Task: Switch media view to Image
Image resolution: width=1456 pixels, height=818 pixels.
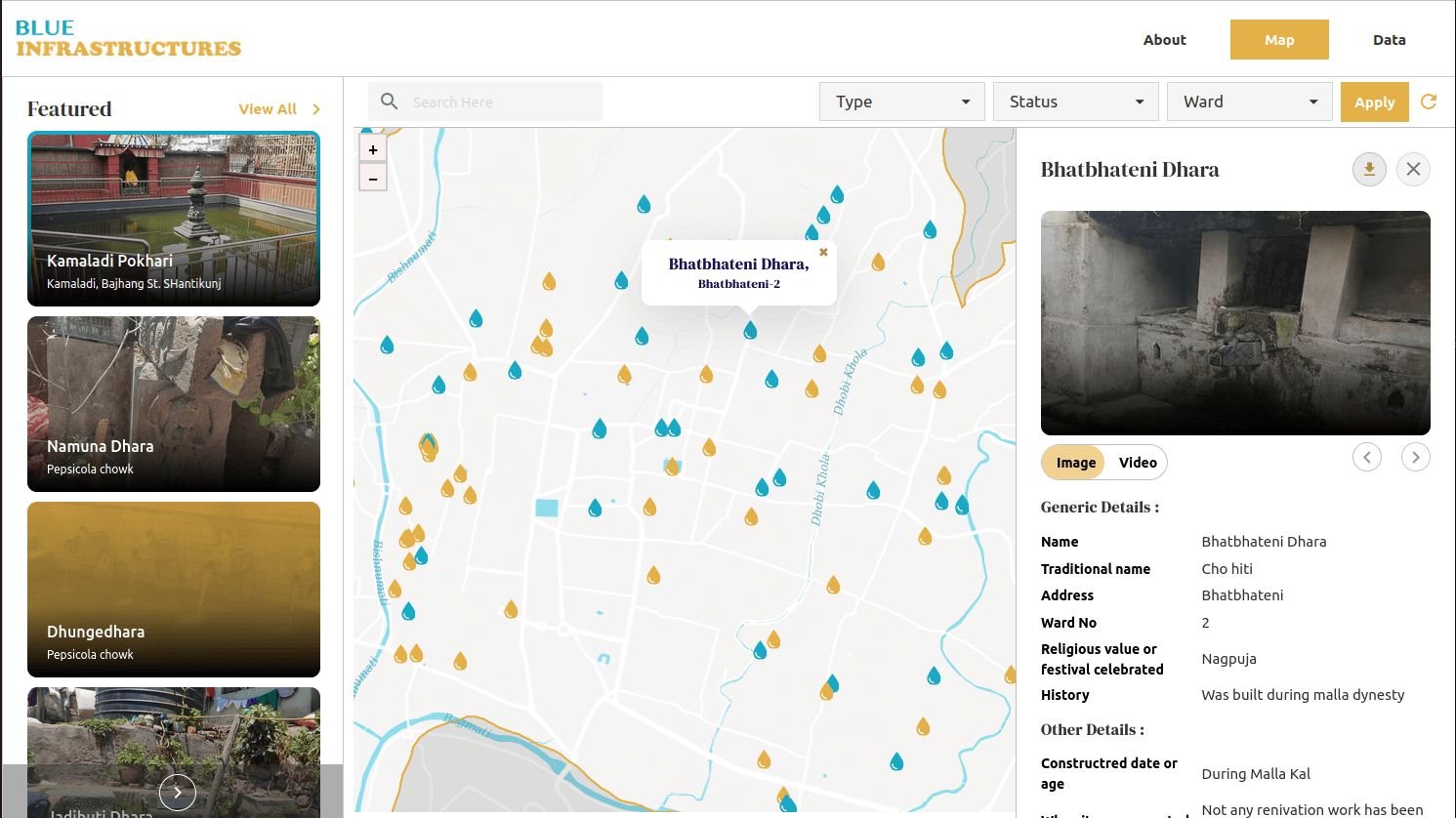Action: click(1075, 463)
